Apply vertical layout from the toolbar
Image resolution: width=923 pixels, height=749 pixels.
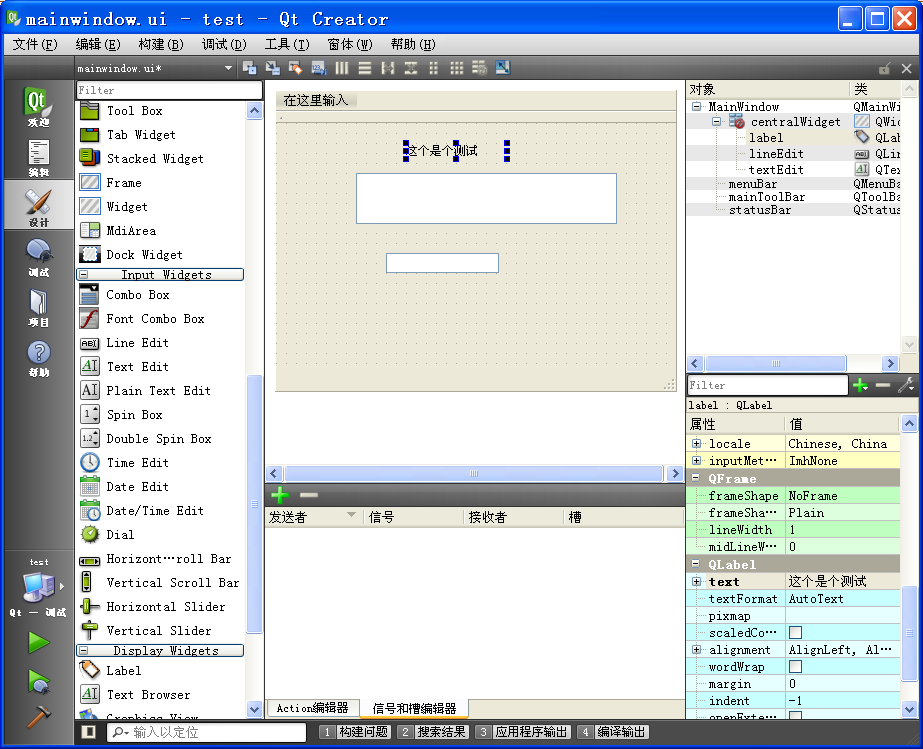(365, 68)
